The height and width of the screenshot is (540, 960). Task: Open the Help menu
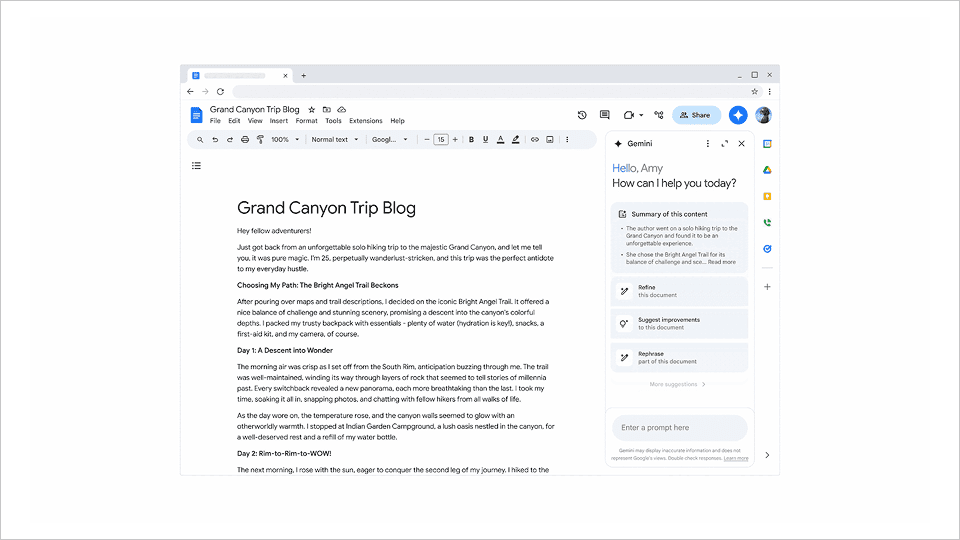[x=397, y=121]
